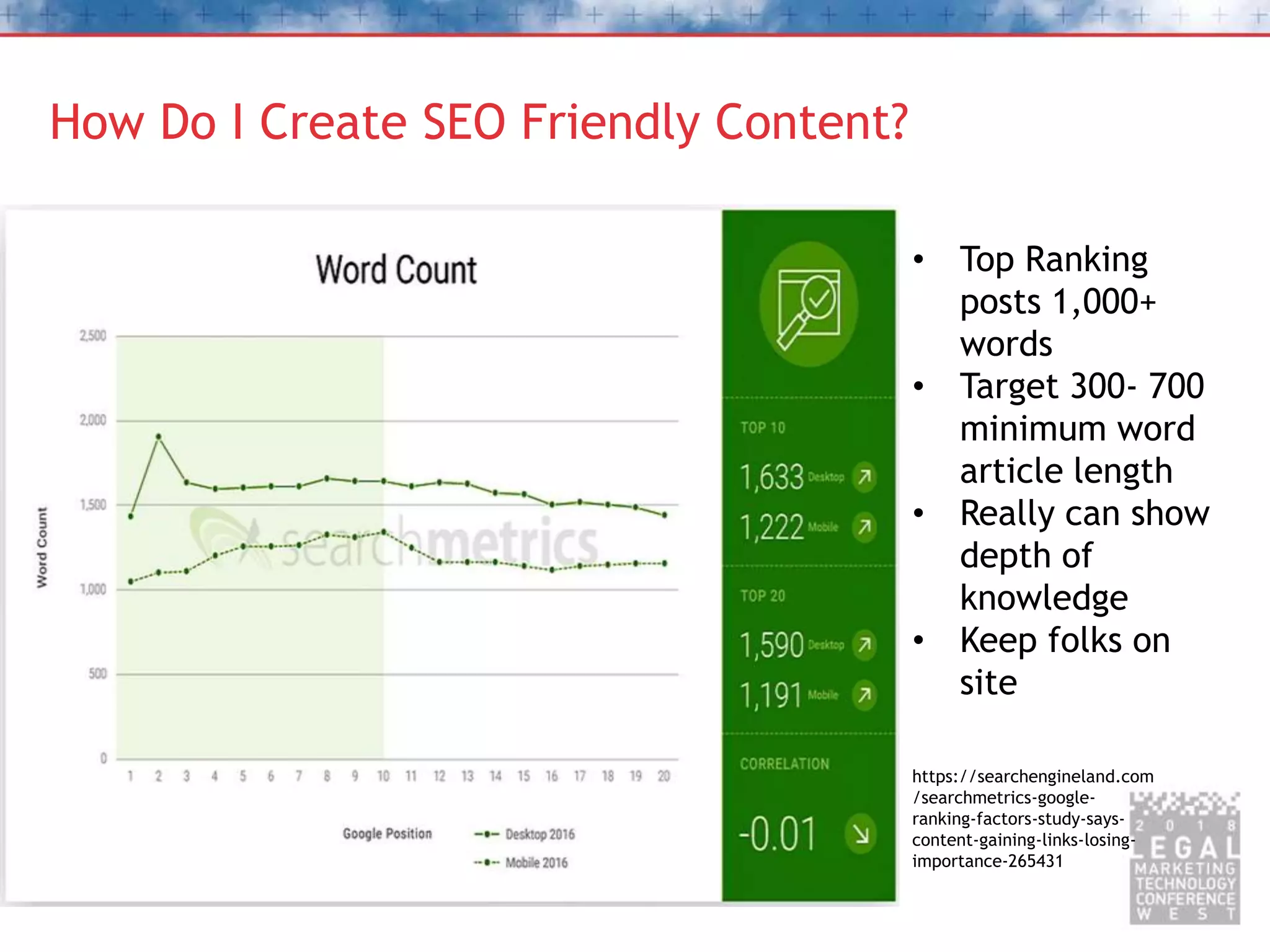
Task: Click the magnifying glass checkmark icon
Action: (x=809, y=304)
